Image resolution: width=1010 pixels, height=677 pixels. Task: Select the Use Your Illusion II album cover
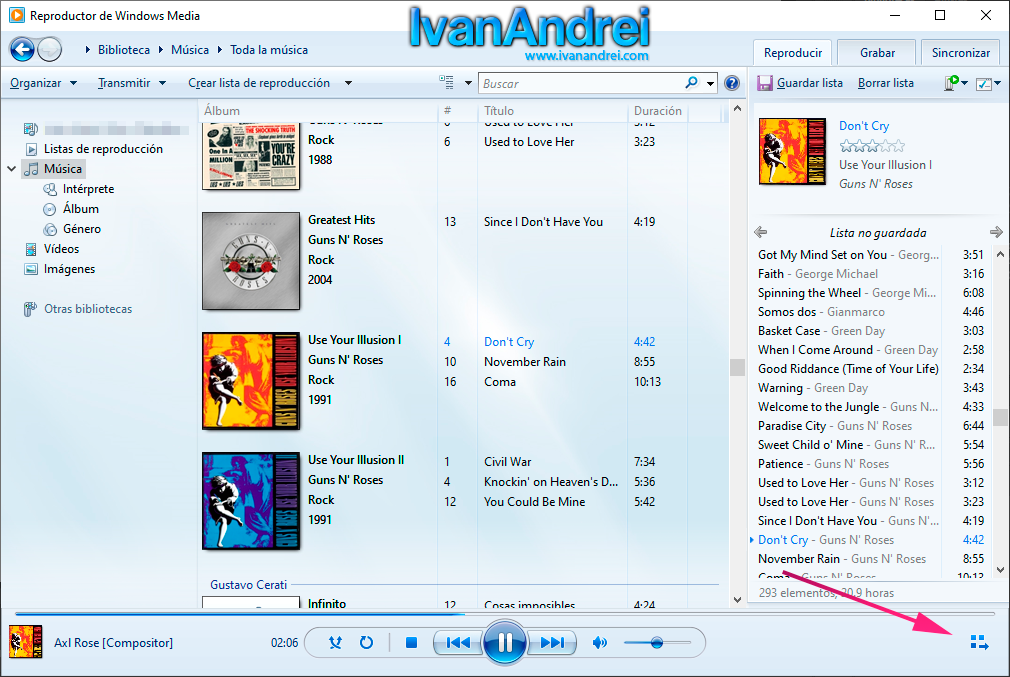click(251, 501)
